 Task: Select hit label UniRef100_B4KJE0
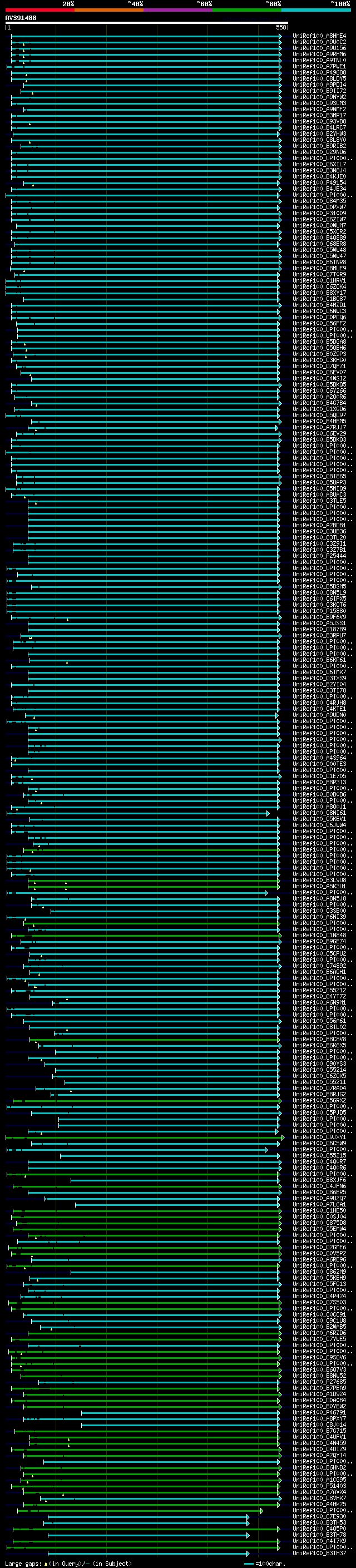click(x=319, y=176)
